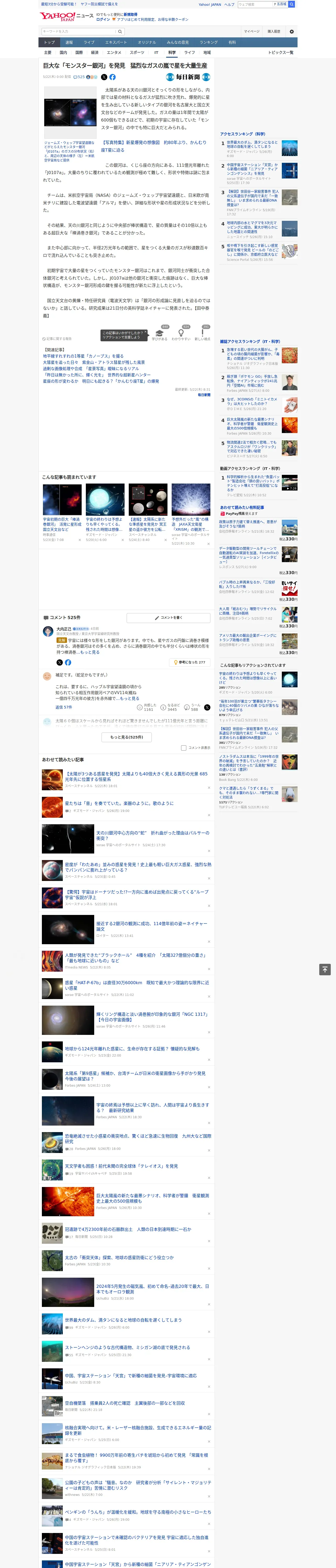Share article on Facebook below headline
Viewport: 336px width, 1568px height.
click(x=112, y=77)
